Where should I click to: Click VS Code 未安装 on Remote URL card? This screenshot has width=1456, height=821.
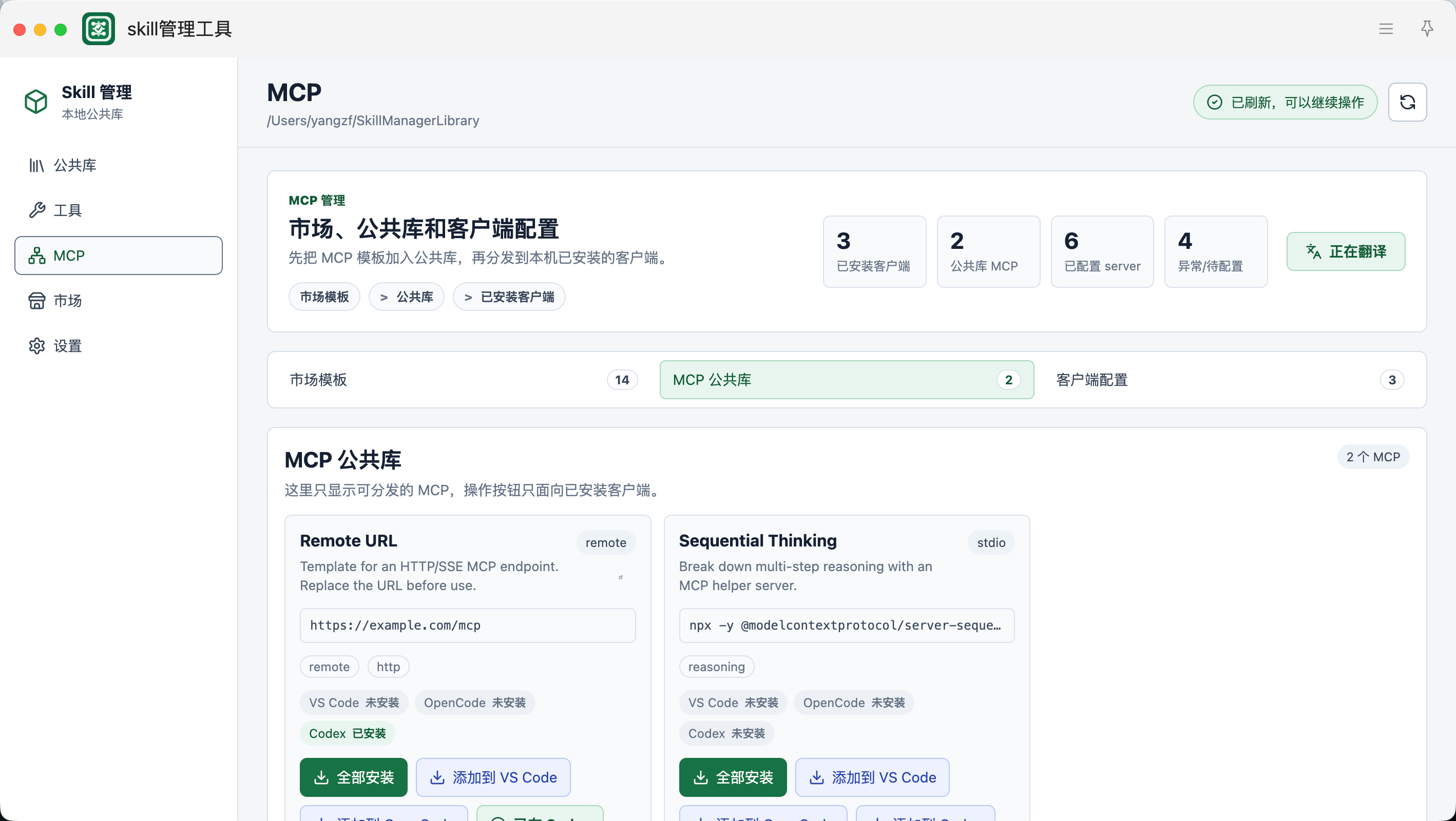tap(354, 703)
